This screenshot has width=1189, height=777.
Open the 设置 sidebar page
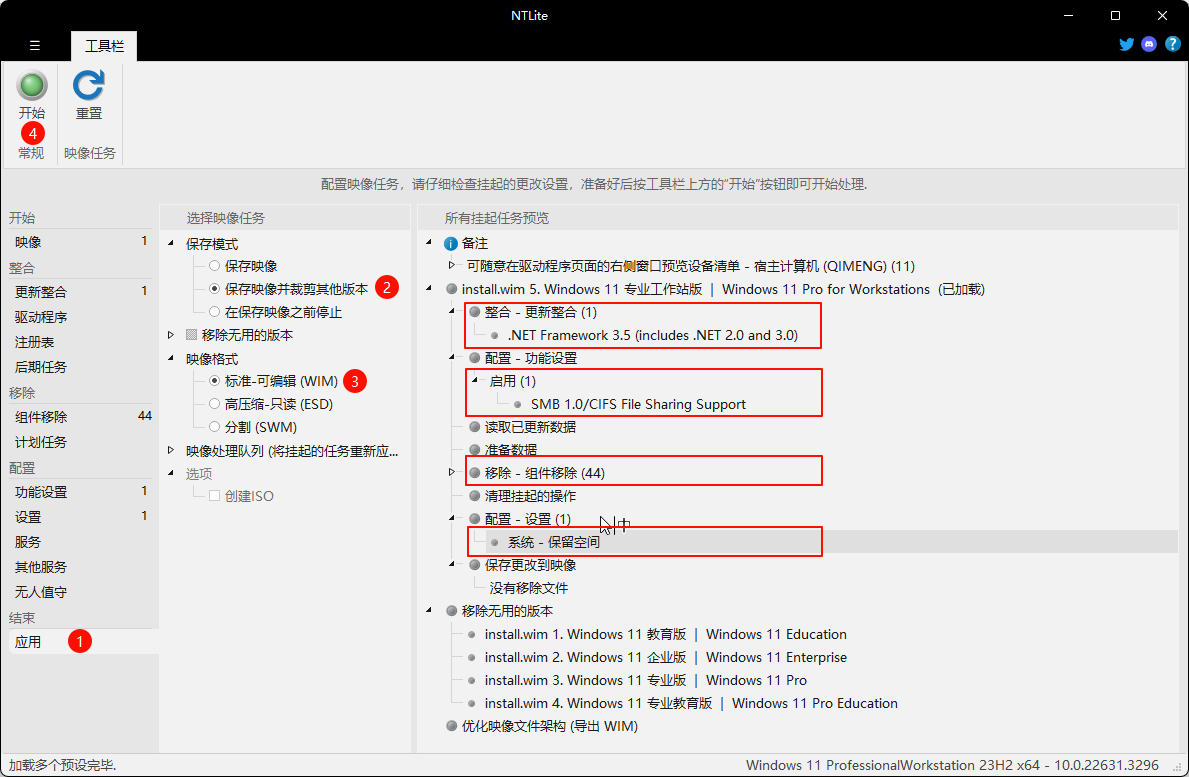80,517
